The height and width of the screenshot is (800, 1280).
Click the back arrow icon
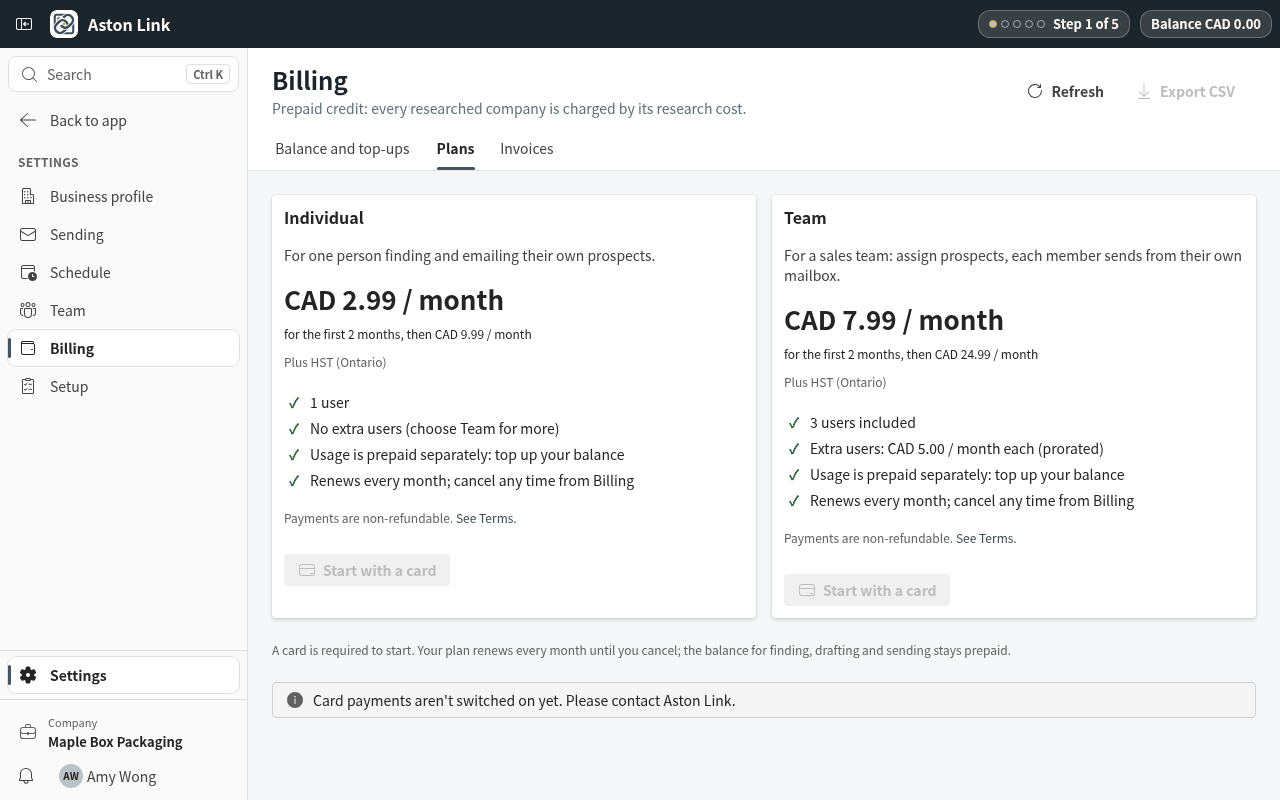point(28,120)
